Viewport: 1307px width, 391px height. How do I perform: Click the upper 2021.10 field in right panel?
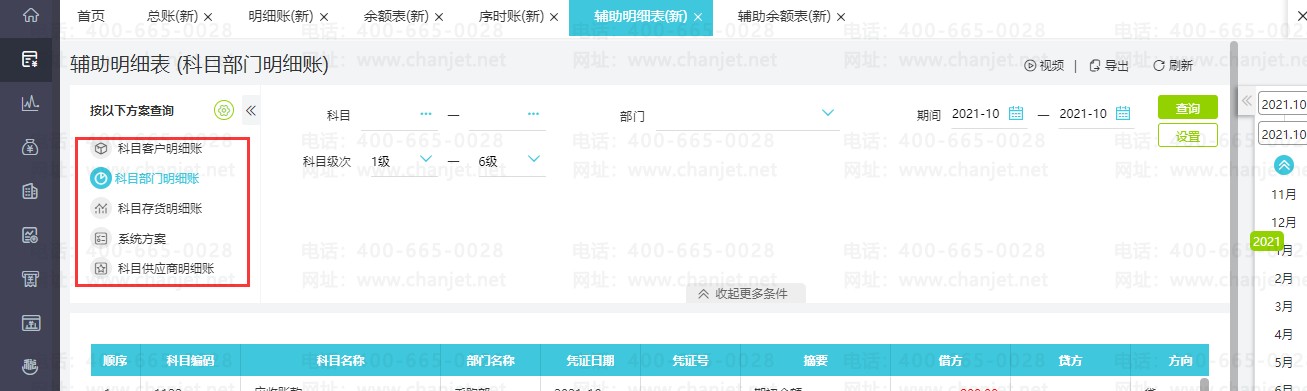[1282, 104]
